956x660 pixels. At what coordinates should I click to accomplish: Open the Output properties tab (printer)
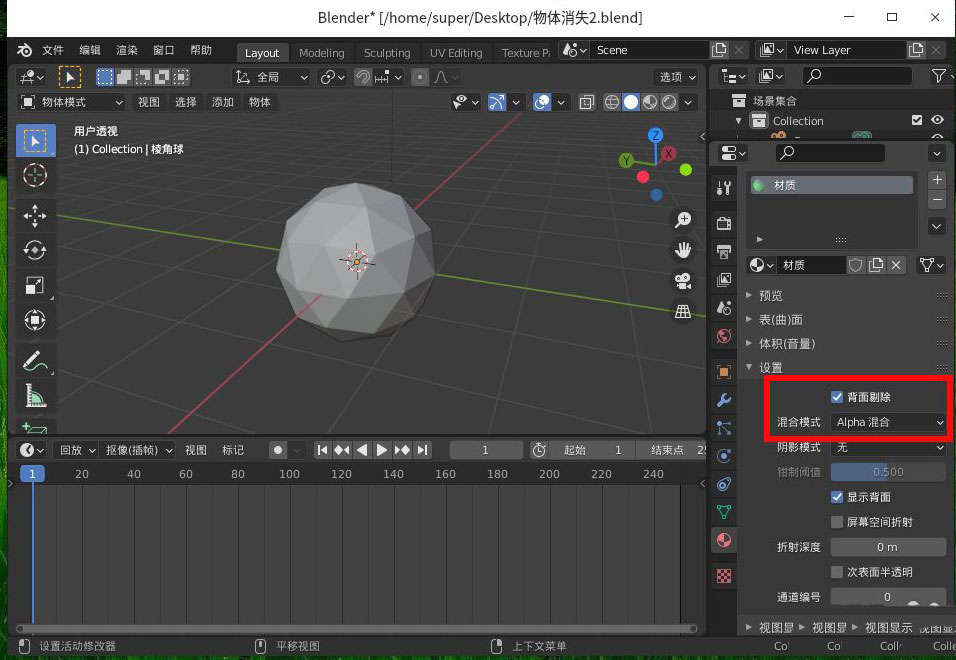click(x=724, y=251)
